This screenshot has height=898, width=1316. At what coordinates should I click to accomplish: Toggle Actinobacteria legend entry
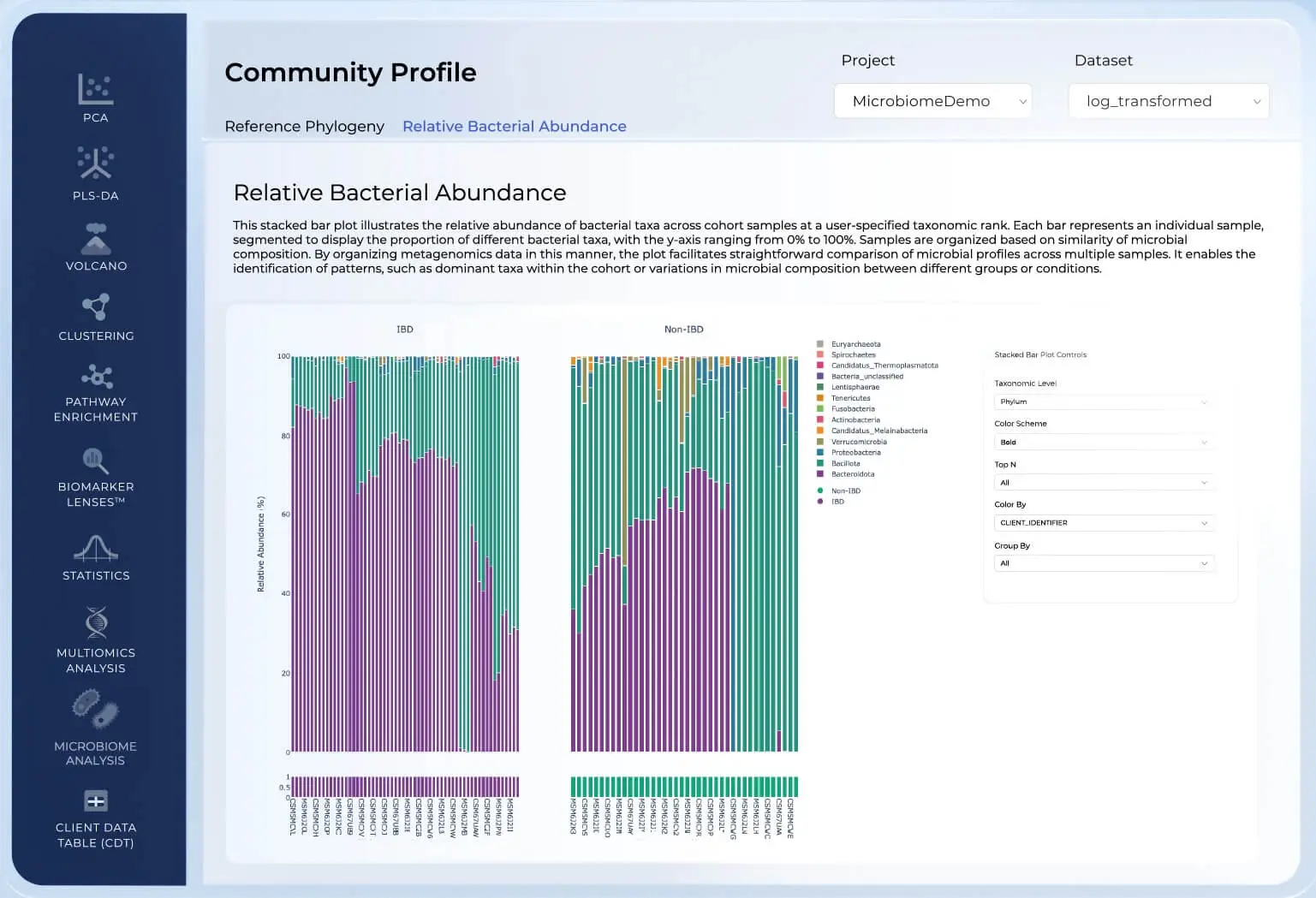coord(855,419)
